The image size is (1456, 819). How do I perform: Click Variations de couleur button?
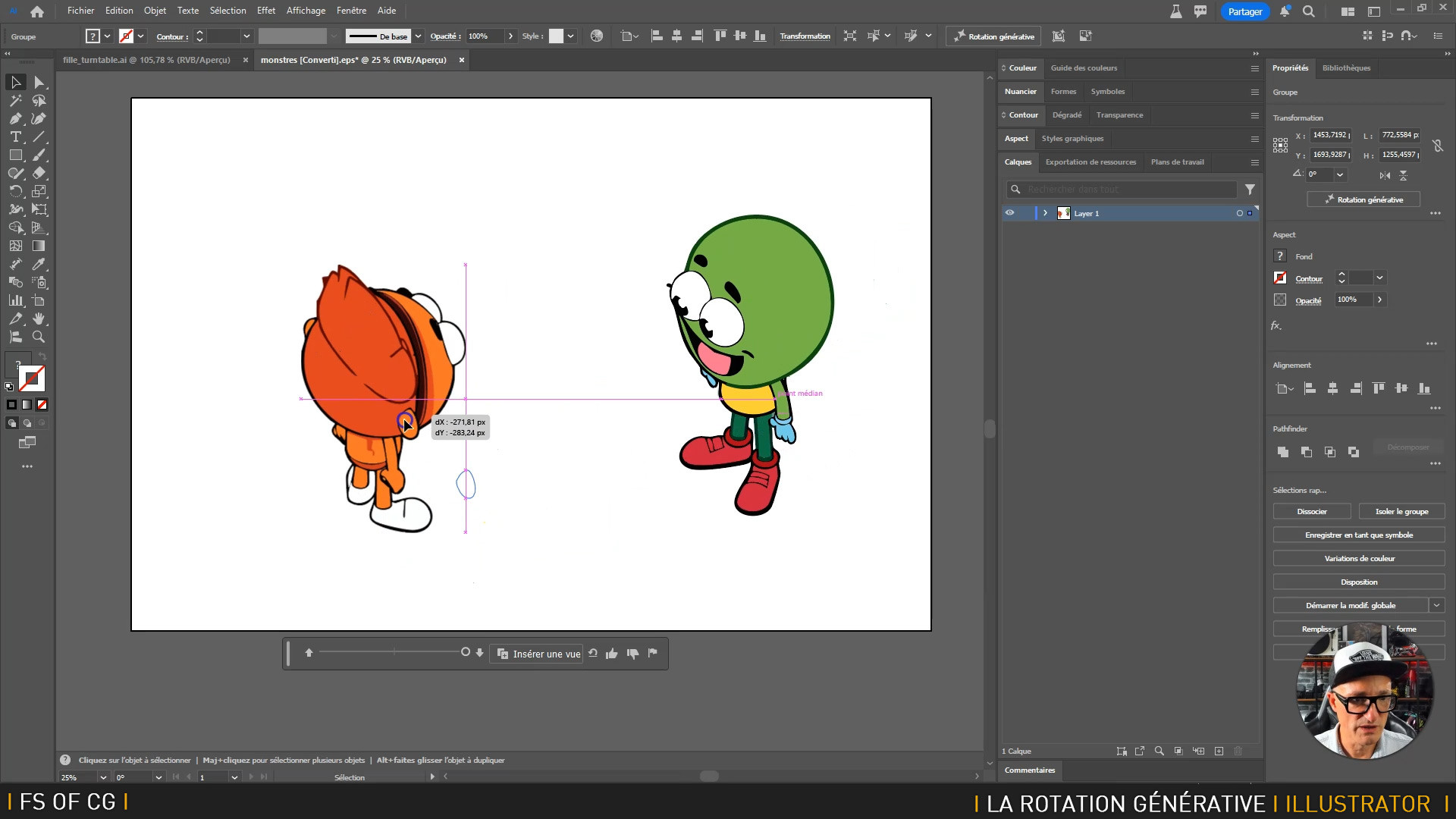1359,559
